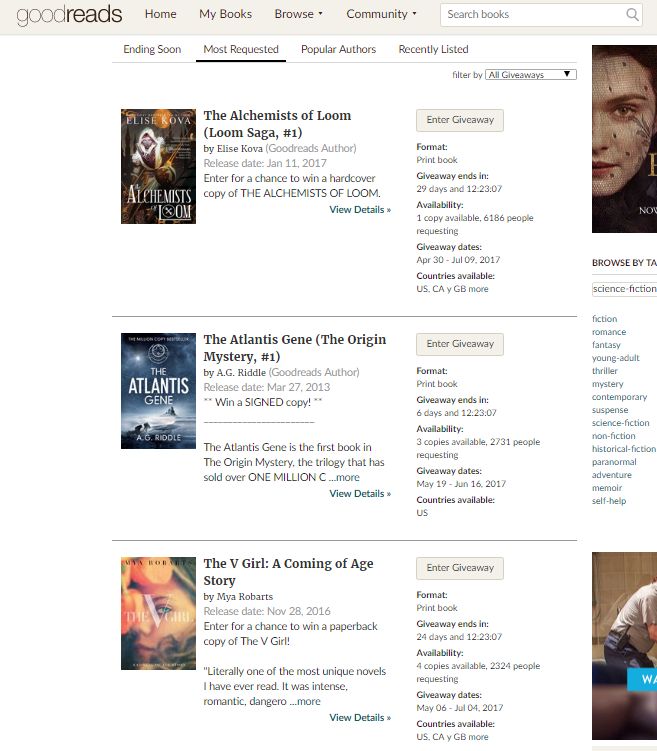Browse the historical-fiction tag
657x751 pixels.
click(623, 449)
